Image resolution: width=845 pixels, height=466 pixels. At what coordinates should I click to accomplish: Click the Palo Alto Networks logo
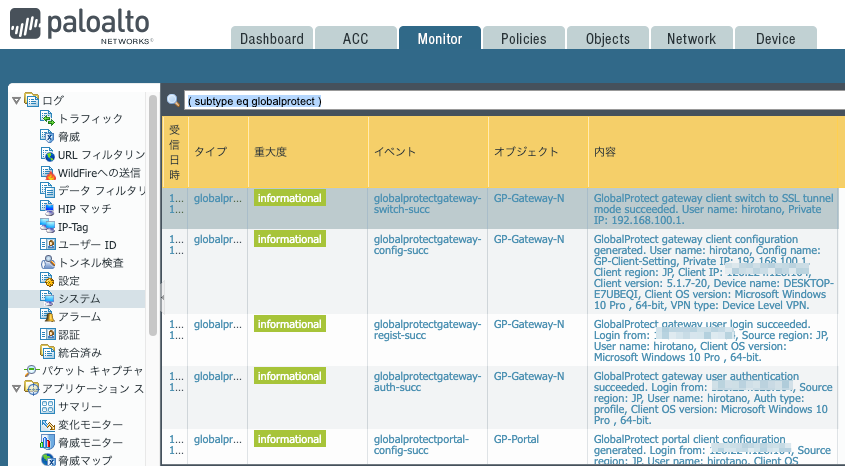80,26
